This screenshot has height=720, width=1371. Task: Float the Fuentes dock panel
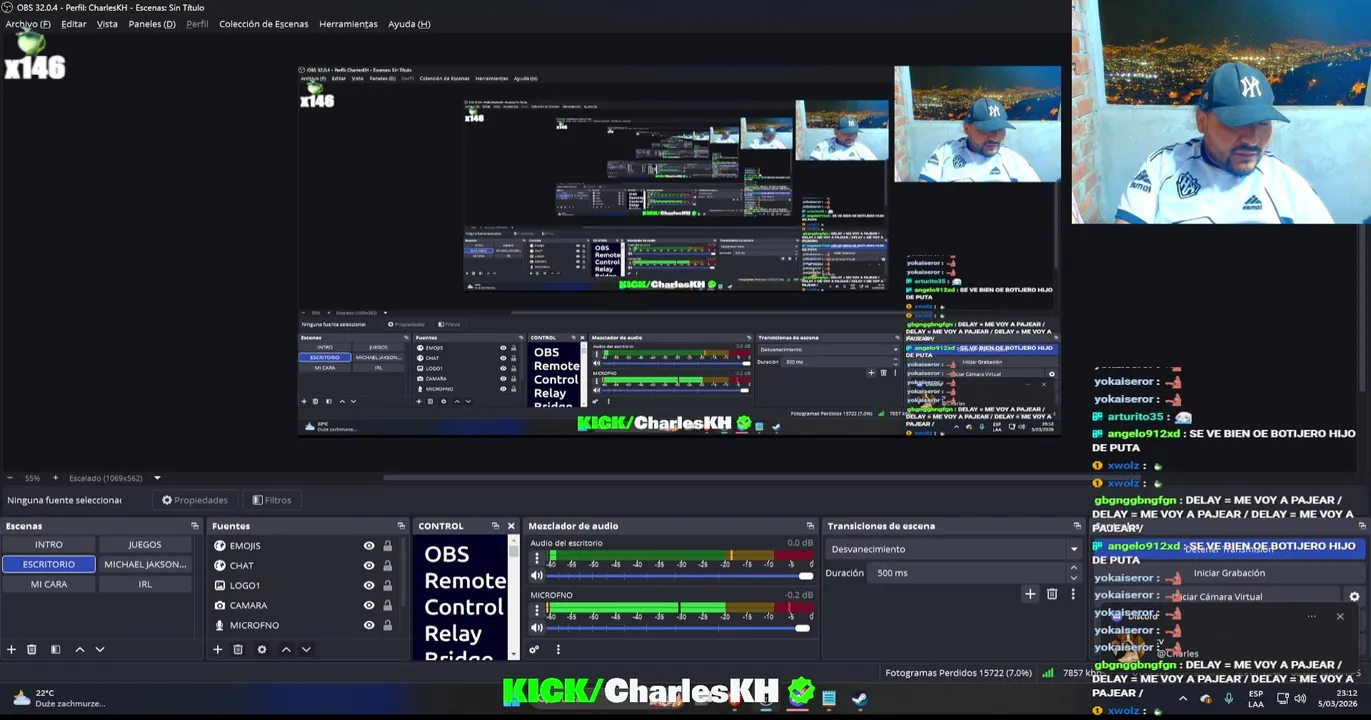[x=401, y=526]
